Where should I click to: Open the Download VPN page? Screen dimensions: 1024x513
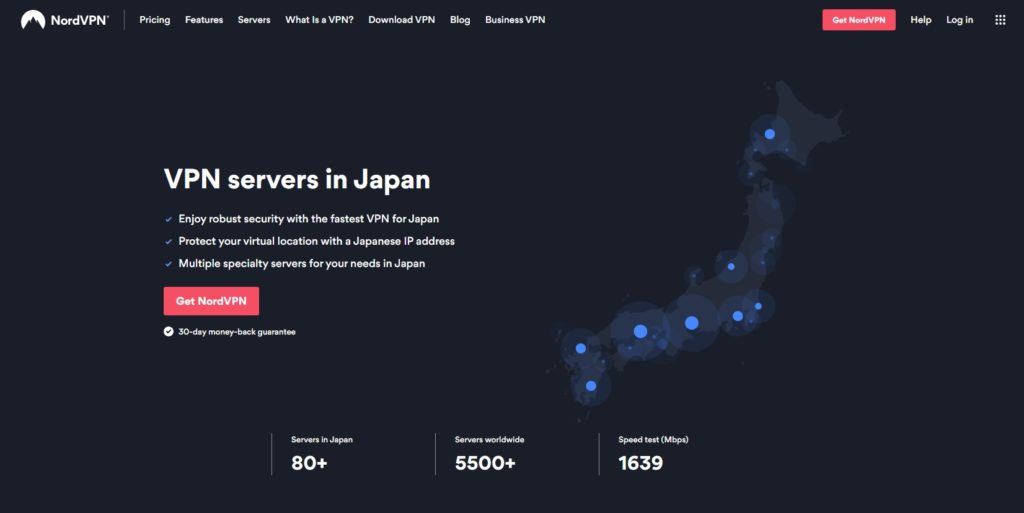pos(402,20)
